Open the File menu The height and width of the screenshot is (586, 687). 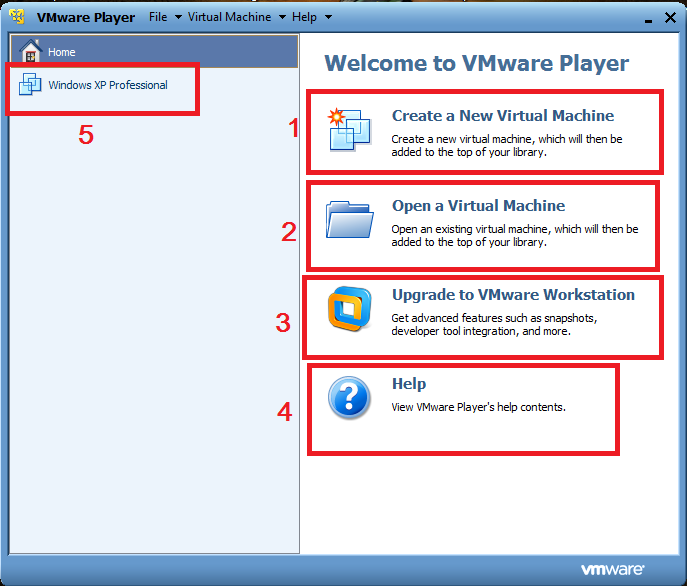coord(158,17)
